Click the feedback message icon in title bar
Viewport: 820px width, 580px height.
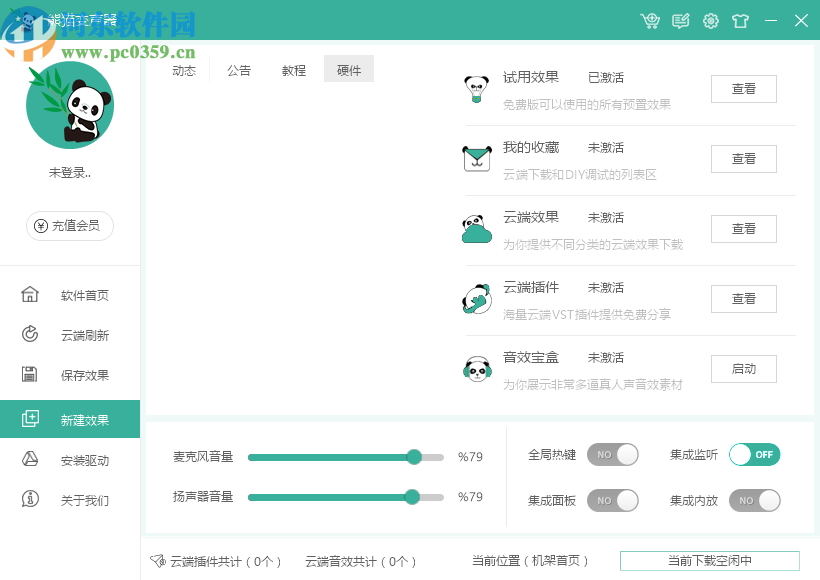(680, 20)
